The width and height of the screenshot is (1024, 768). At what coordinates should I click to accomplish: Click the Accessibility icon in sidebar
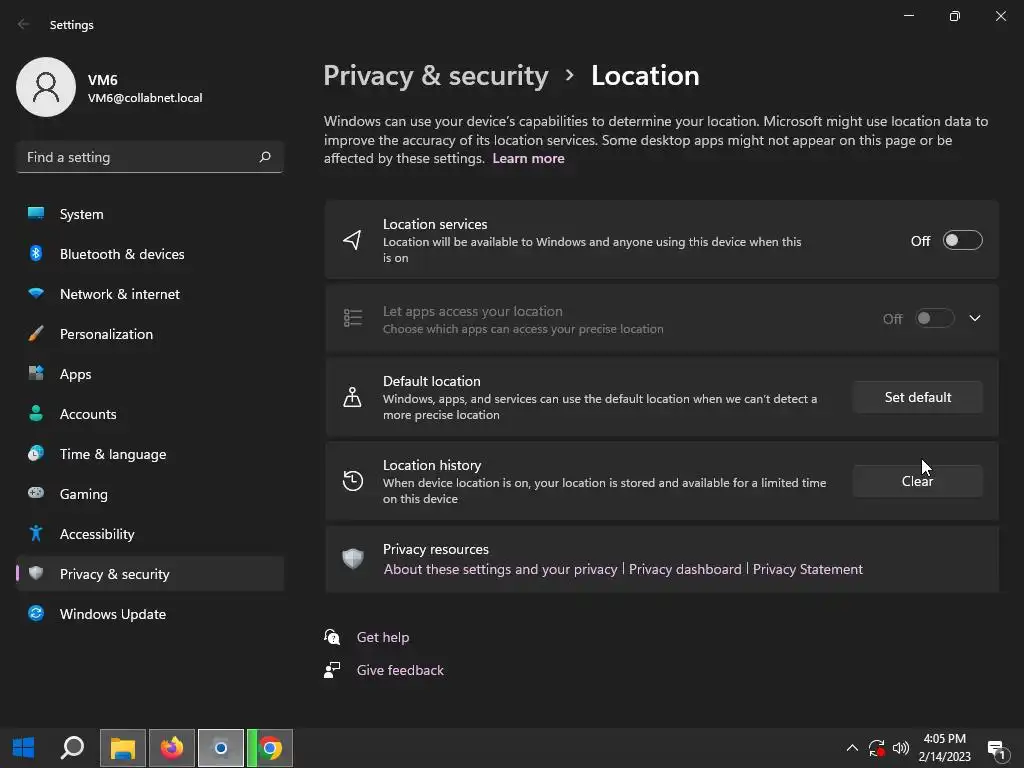click(x=36, y=534)
